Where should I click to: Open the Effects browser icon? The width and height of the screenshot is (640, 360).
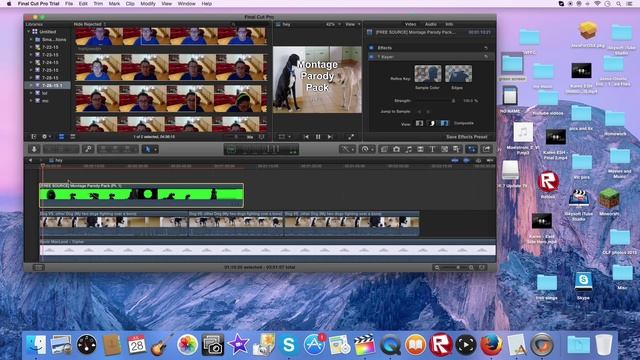tap(384, 149)
